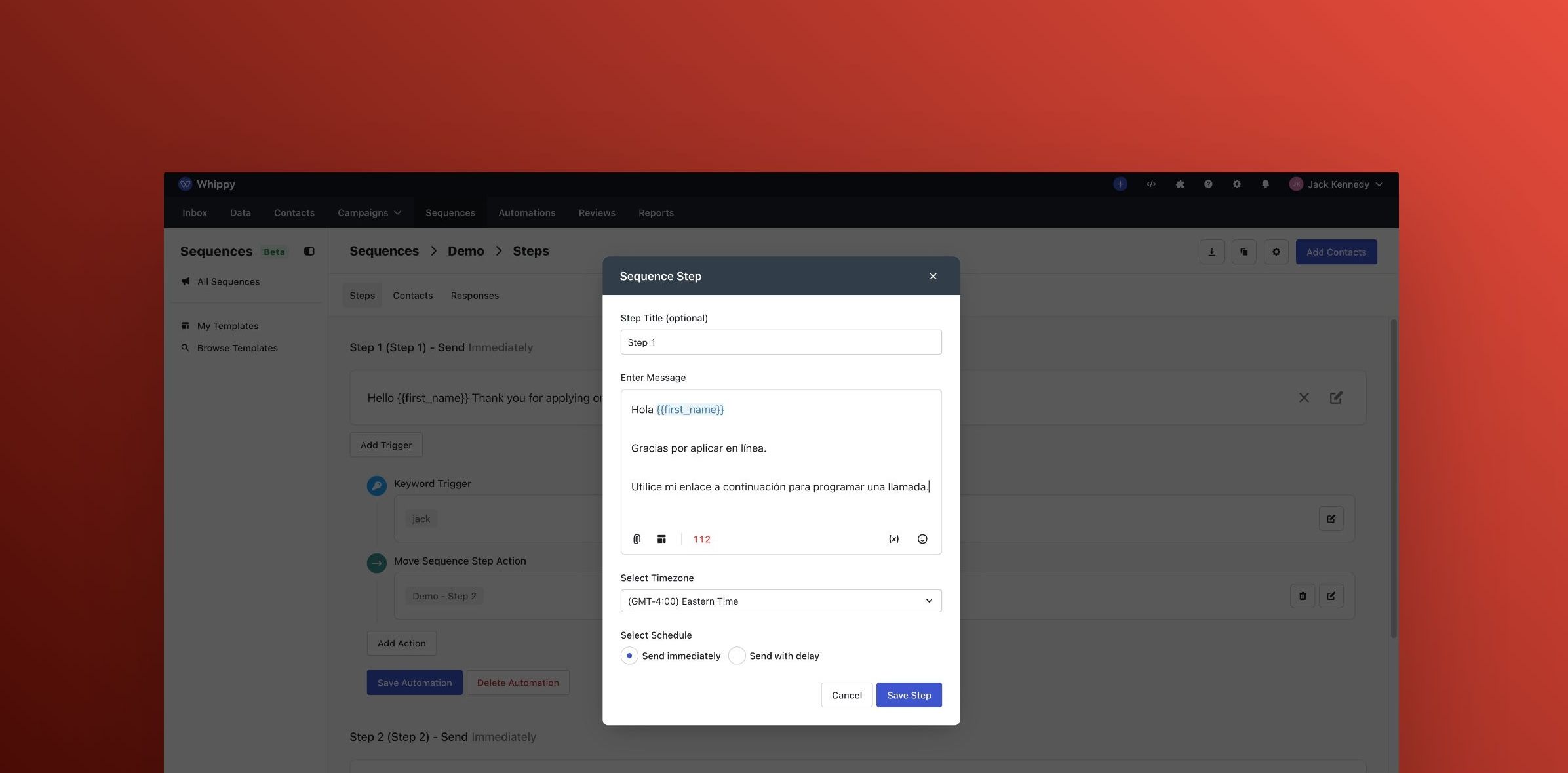Expand the Campaigns menu dropdown
This screenshot has width=1568, height=773.
(369, 213)
